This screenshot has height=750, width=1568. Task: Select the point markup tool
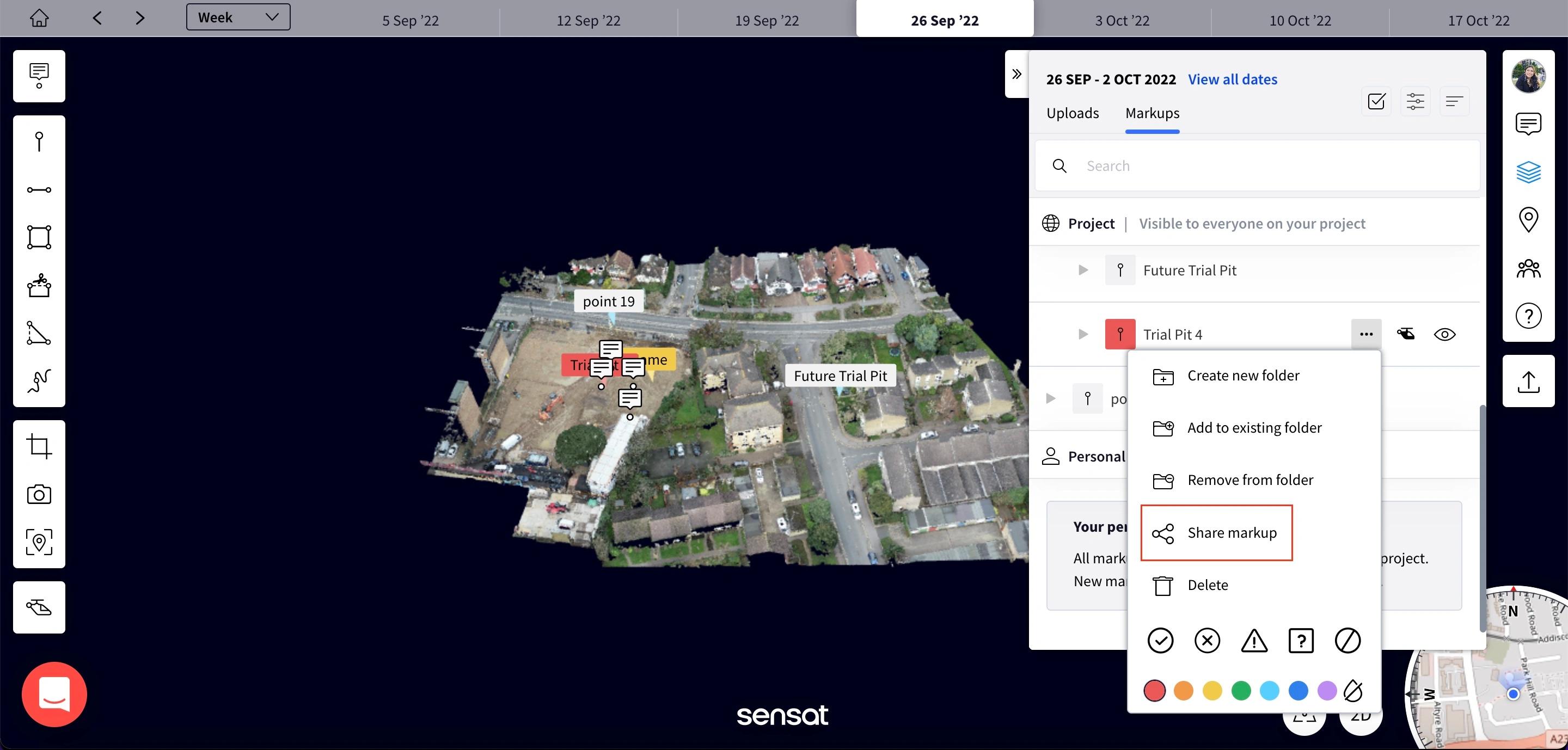[39, 142]
